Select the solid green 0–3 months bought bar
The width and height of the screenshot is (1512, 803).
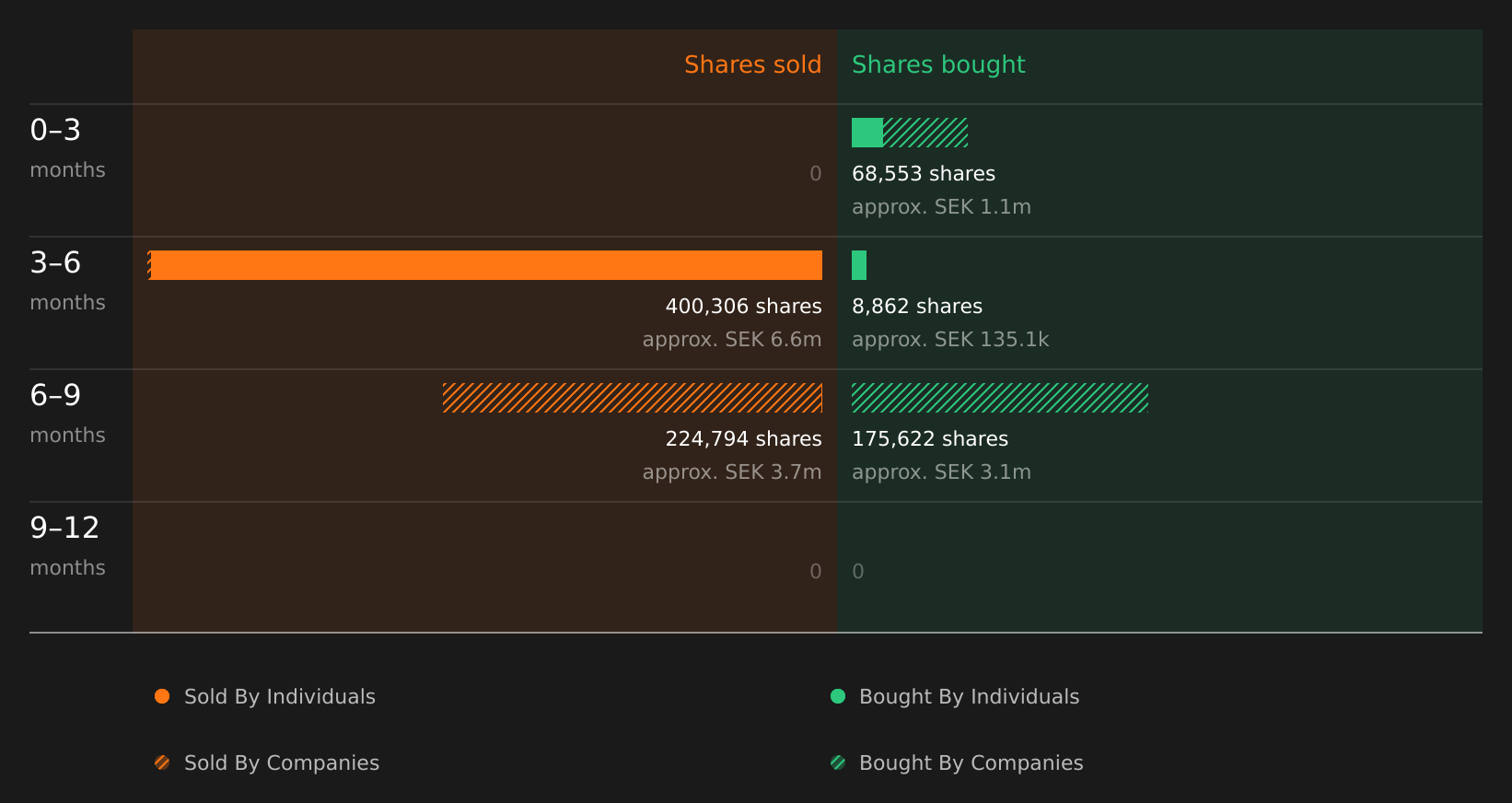click(867, 133)
